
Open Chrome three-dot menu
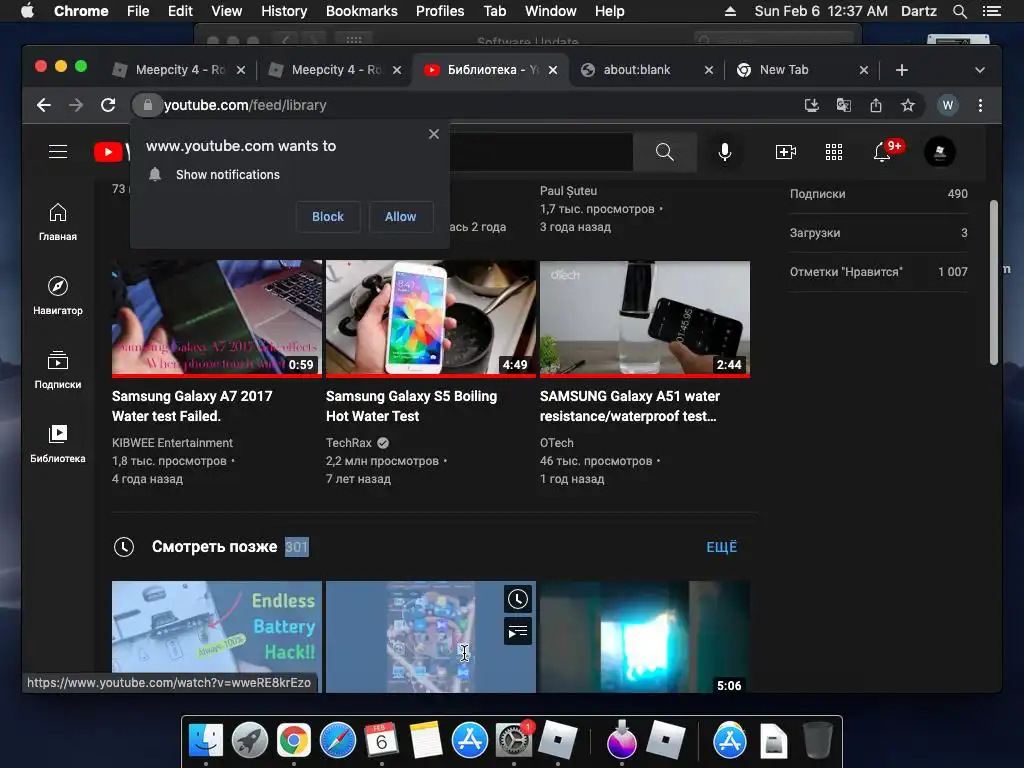click(x=980, y=105)
